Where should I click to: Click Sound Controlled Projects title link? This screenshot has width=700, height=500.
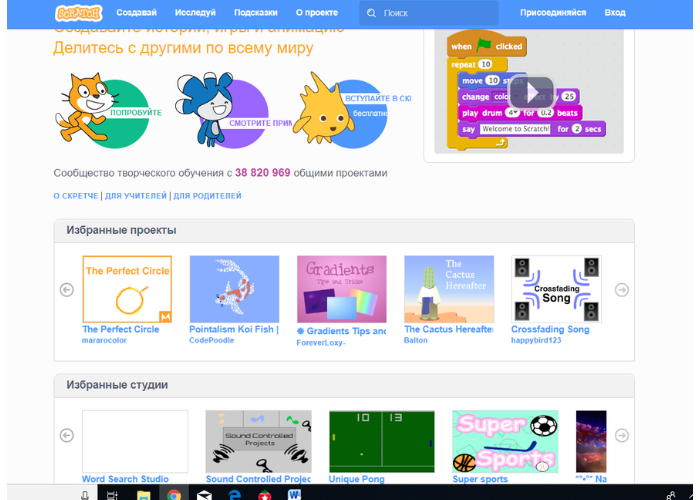click(x=258, y=479)
